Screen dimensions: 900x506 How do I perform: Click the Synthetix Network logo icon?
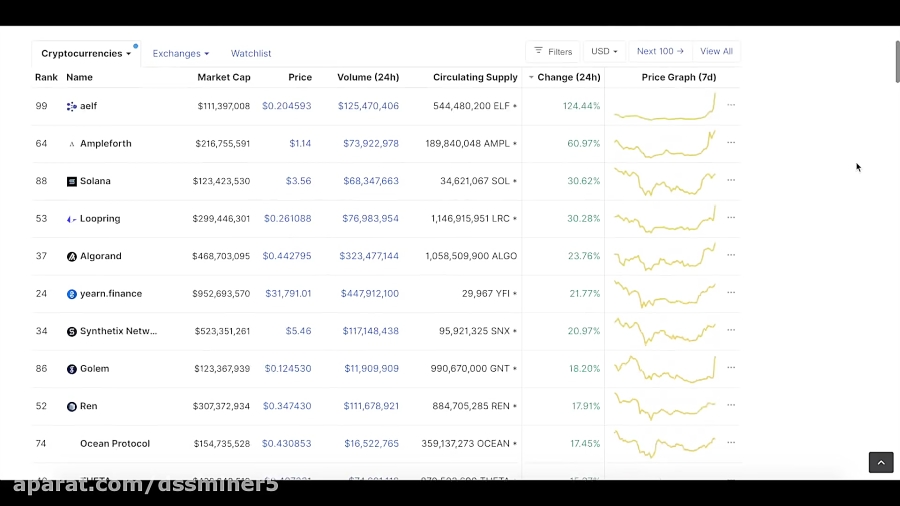click(x=72, y=332)
